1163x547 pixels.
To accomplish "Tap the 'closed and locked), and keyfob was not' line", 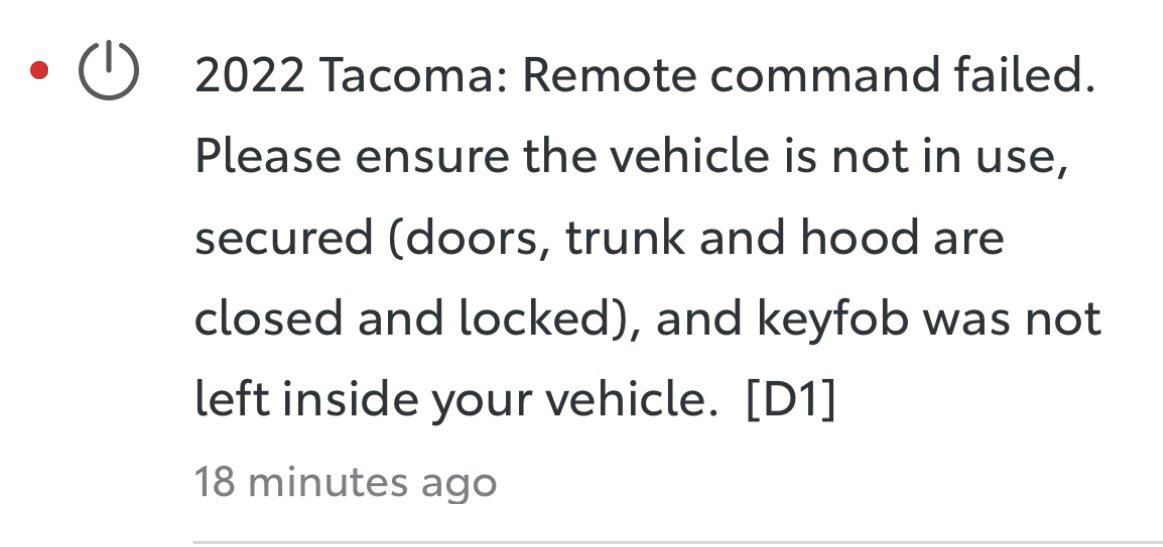I will (x=648, y=319).
